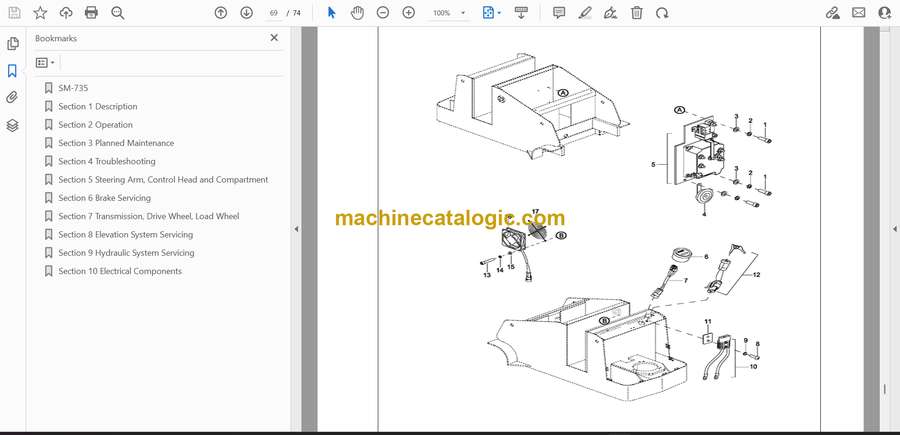
Task: Go to previous page with up arrow
Action: [221, 13]
